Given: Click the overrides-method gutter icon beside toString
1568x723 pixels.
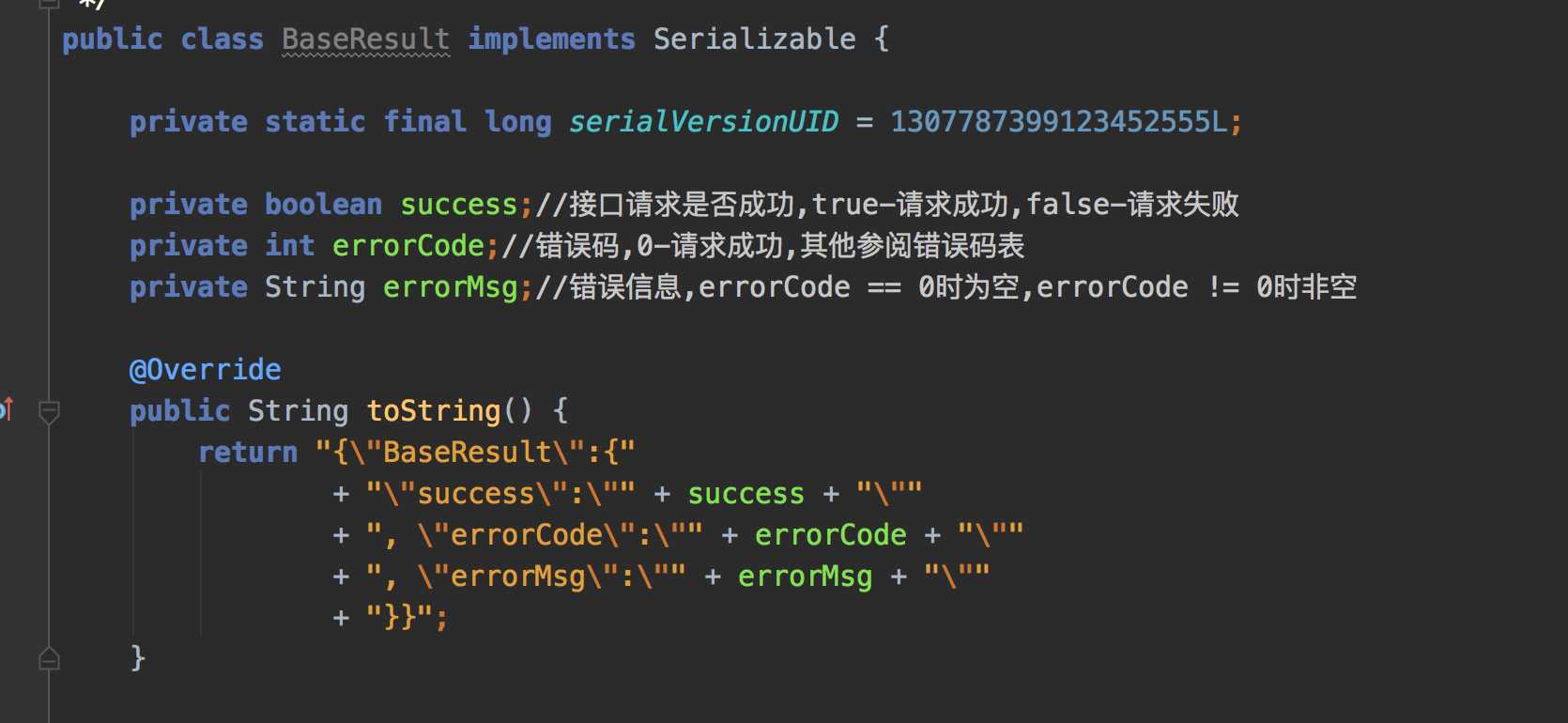Looking at the screenshot, I should [x=6, y=409].
